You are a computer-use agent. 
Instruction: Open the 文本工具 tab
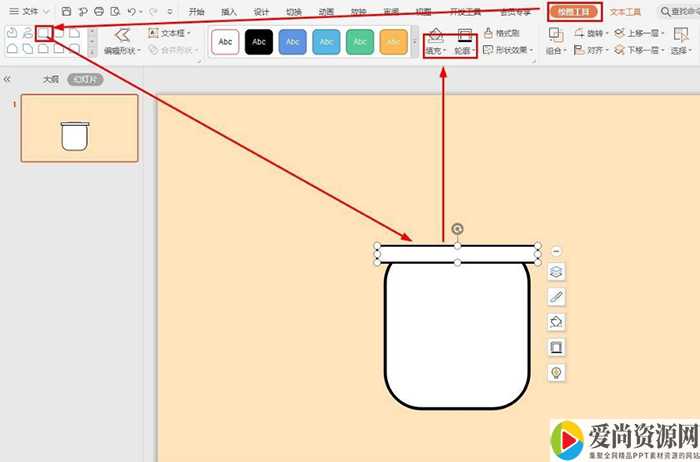click(625, 11)
